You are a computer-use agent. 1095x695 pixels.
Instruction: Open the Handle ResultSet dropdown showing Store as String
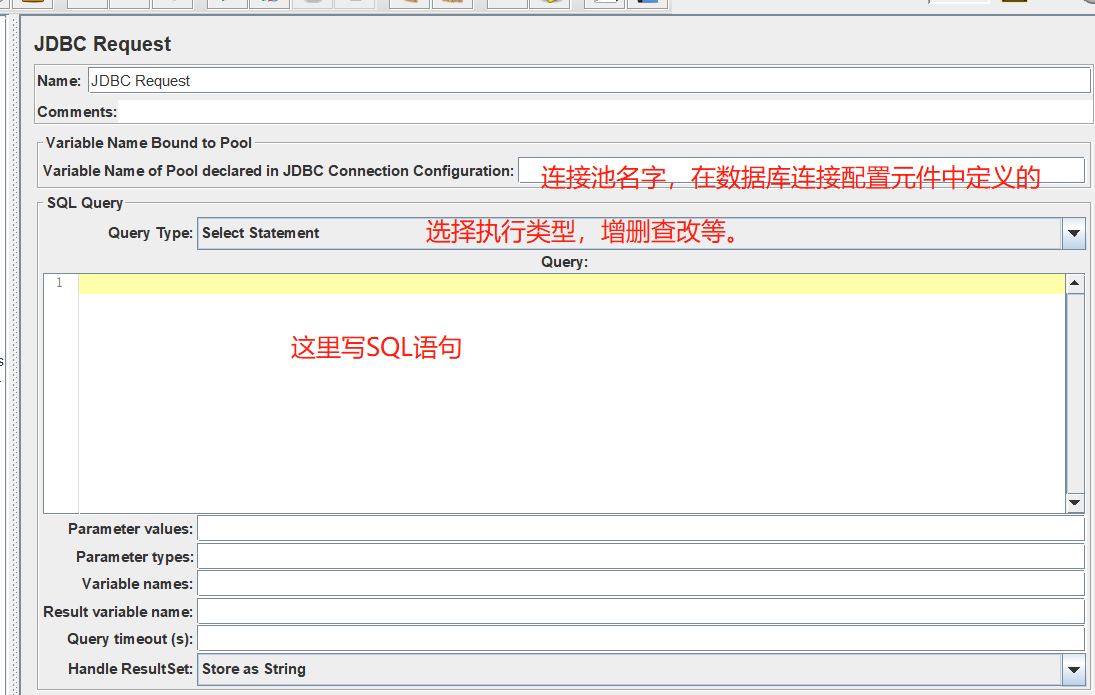pyautogui.click(x=641, y=669)
